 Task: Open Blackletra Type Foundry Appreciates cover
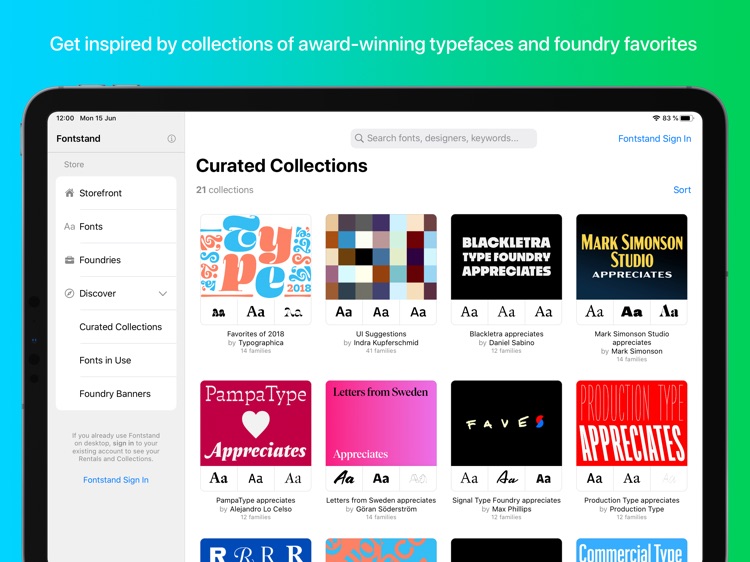click(x=506, y=257)
